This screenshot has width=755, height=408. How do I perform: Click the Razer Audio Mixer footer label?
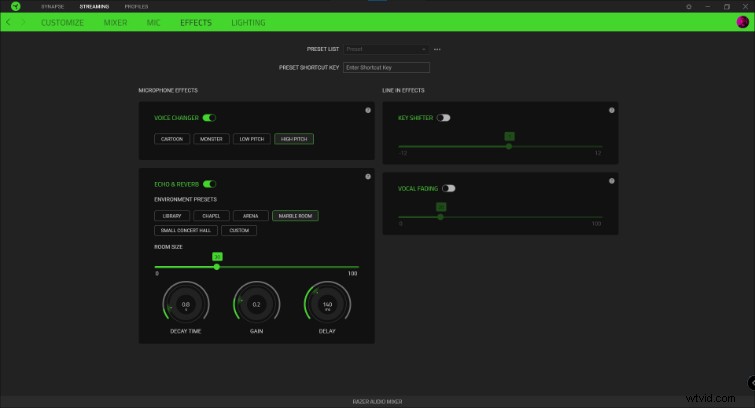pos(378,402)
